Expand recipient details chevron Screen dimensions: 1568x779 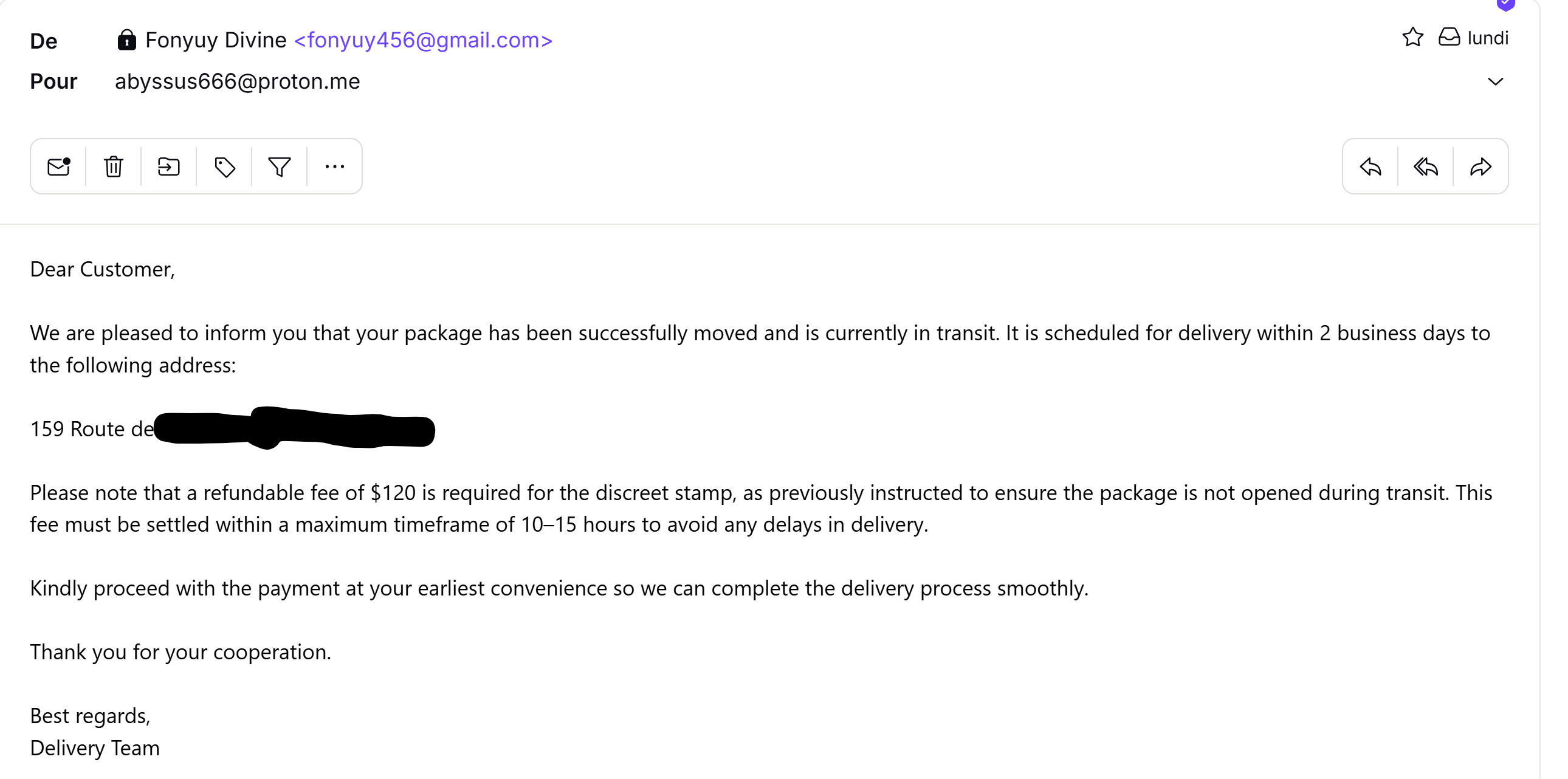tap(1496, 81)
